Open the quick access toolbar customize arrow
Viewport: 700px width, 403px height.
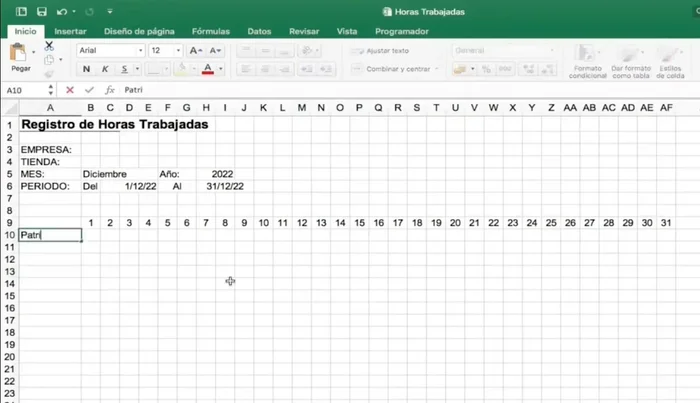coord(110,12)
